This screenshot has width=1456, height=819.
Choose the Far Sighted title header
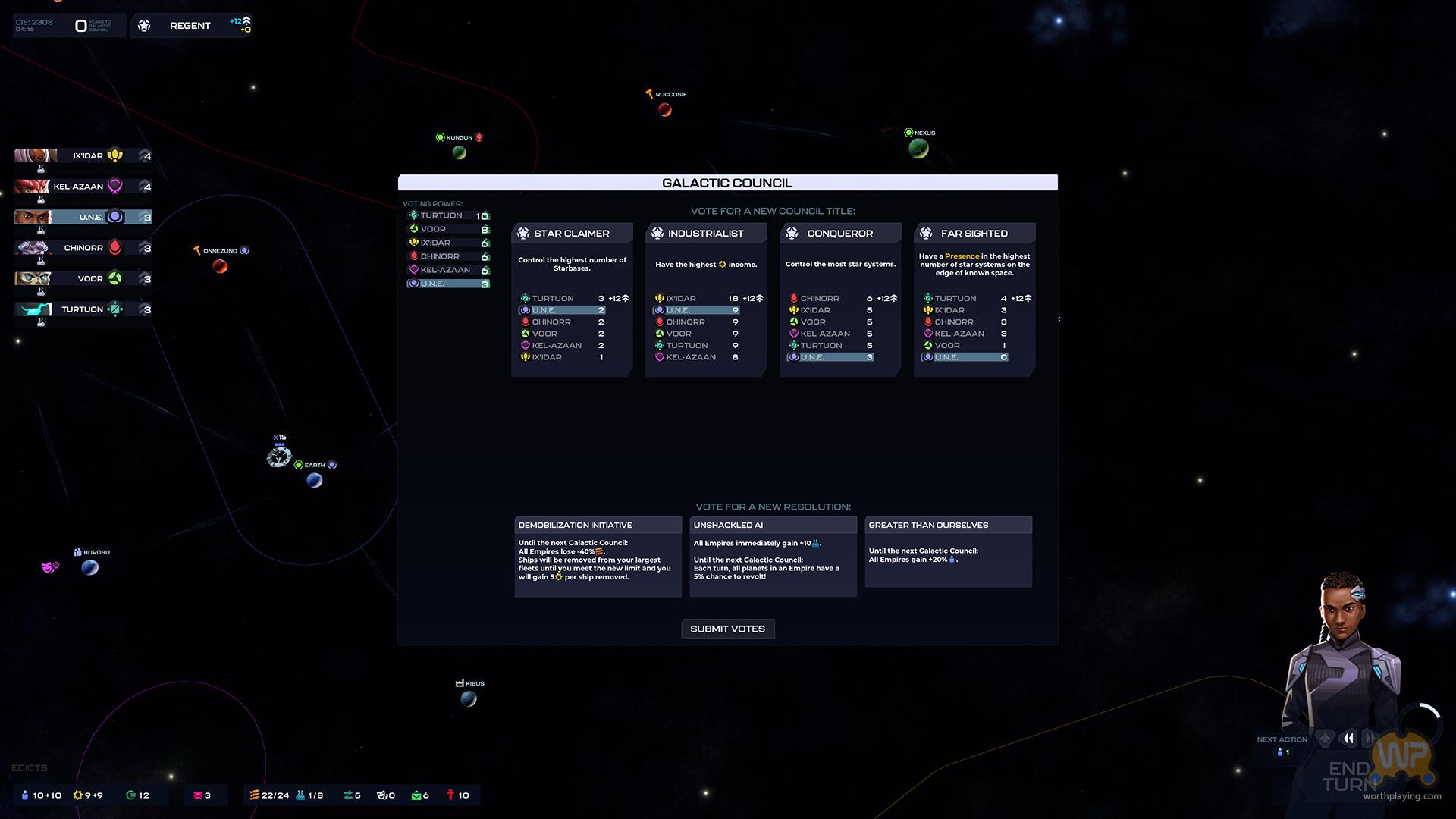[974, 234]
